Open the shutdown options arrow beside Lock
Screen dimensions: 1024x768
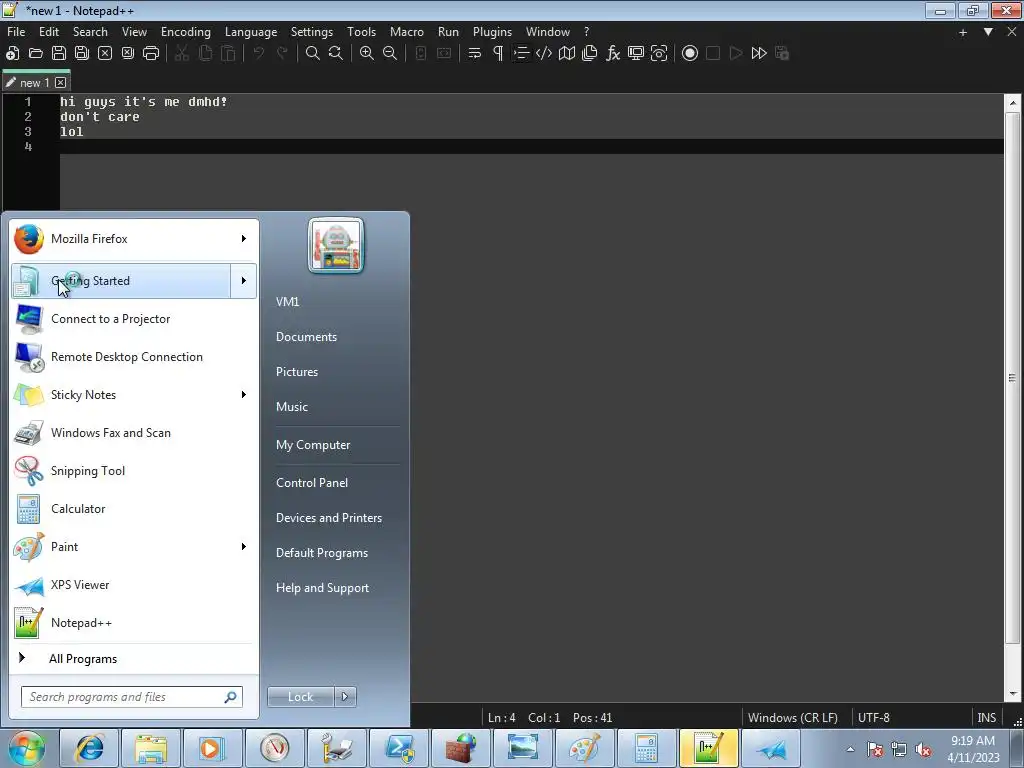pos(345,697)
